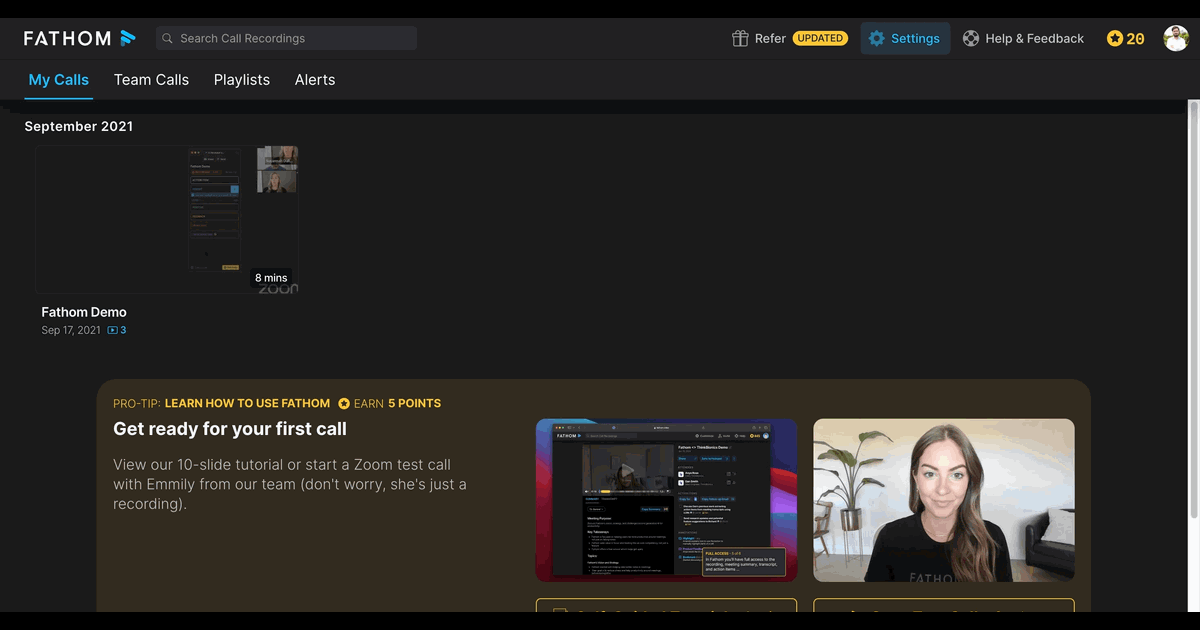
Task: Open the Fathom Demo call thumbnail
Action: tap(167, 220)
